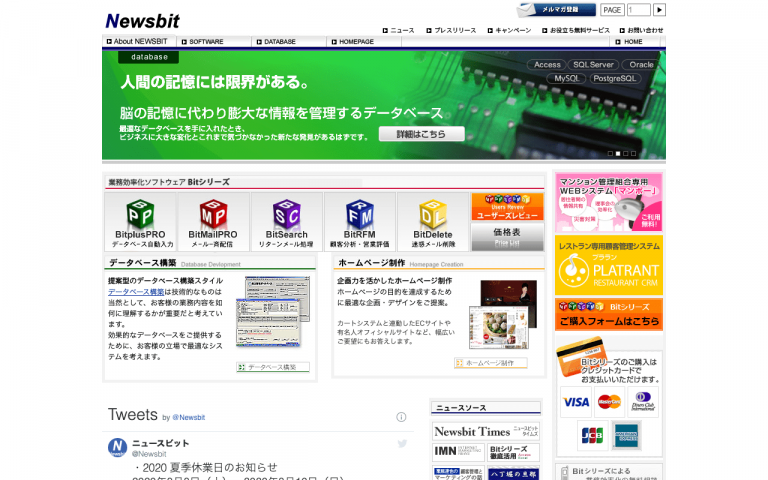Screen dimensions: 768x480
Task: Open the 価格表 Price List button
Action: (507, 237)
